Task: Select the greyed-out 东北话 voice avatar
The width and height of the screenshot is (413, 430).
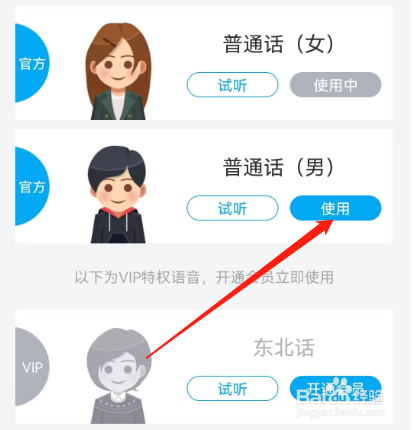Action: pos(118,376)
